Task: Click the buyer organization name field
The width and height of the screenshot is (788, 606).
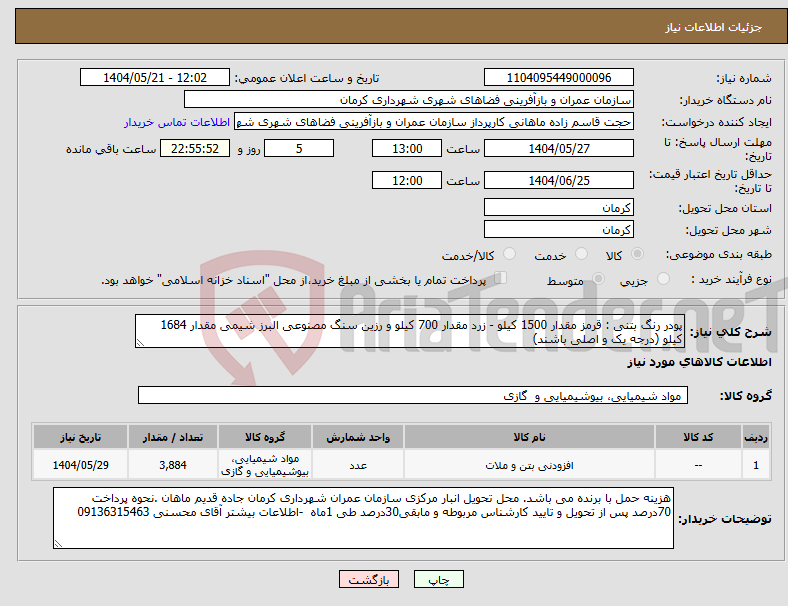Action: (x=409, y=99)
